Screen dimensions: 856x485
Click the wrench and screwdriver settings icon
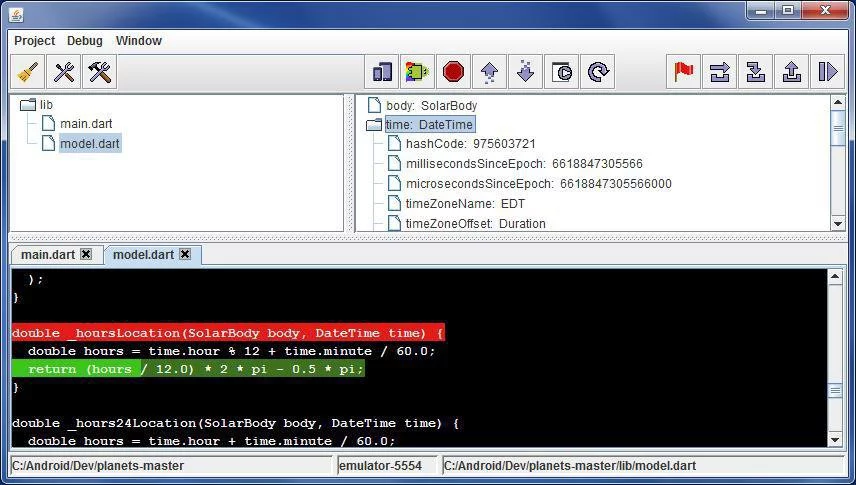coord(64,72)
